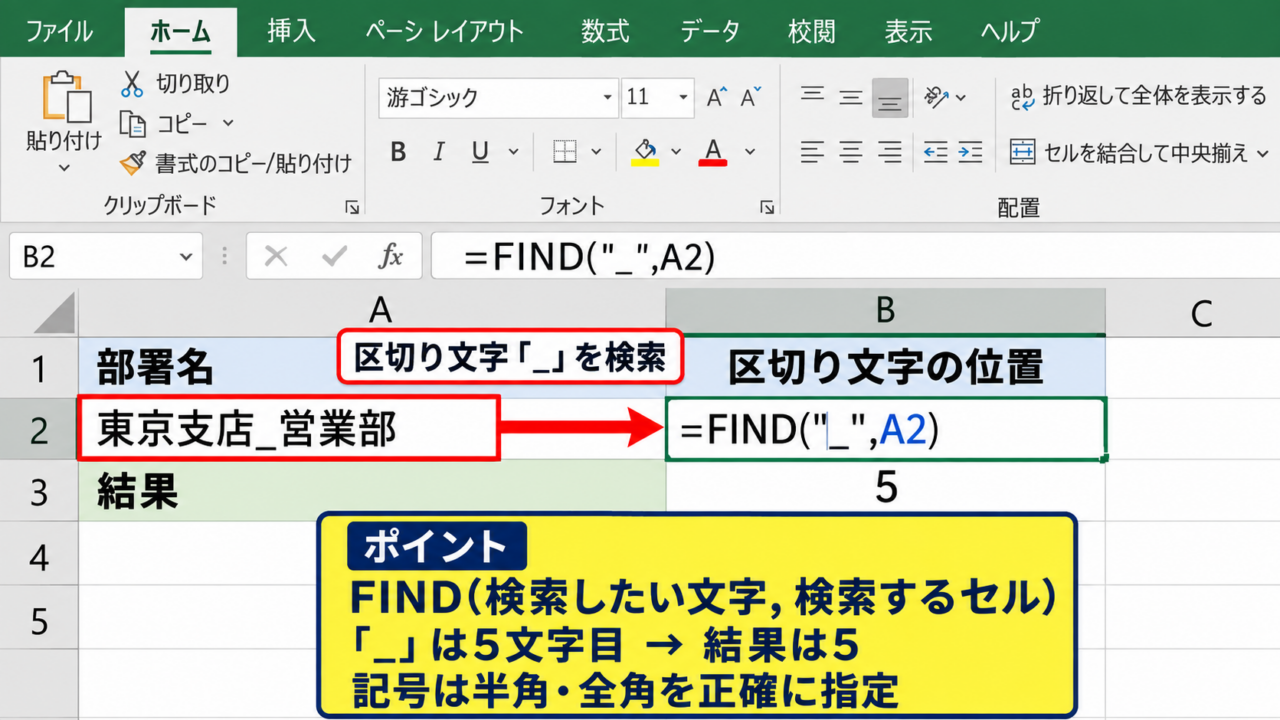
Task: Click in the formula bar text field
Action: pyautogui.click(x=855, y=257)
